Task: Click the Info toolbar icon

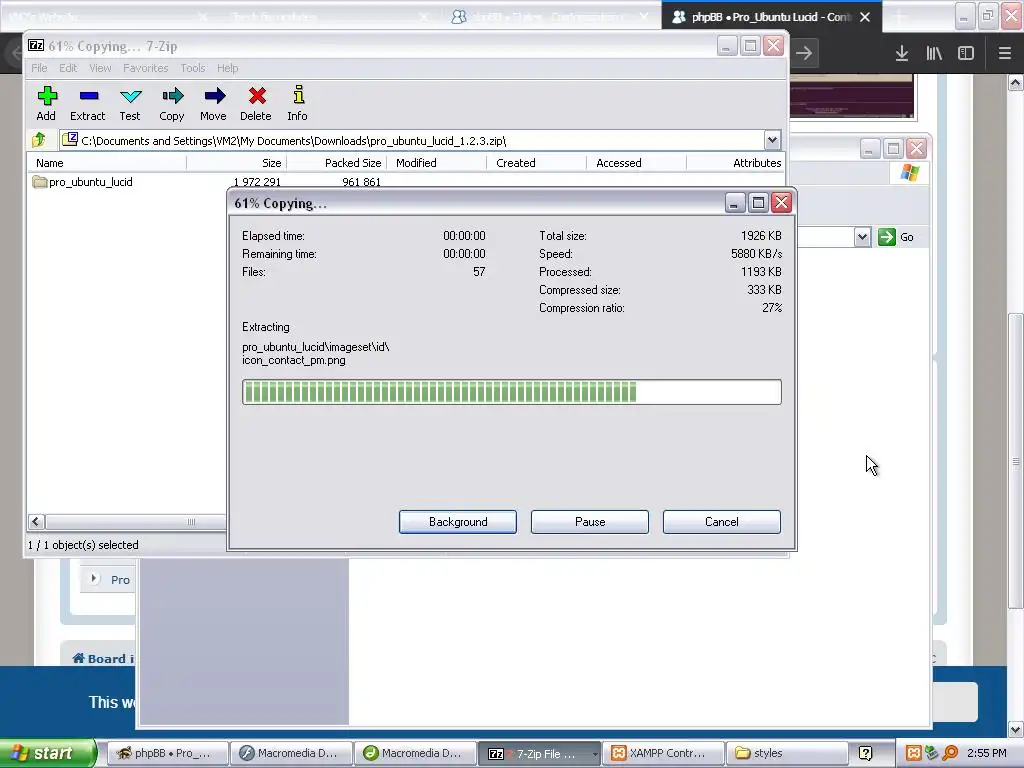Action: [298, 103]
